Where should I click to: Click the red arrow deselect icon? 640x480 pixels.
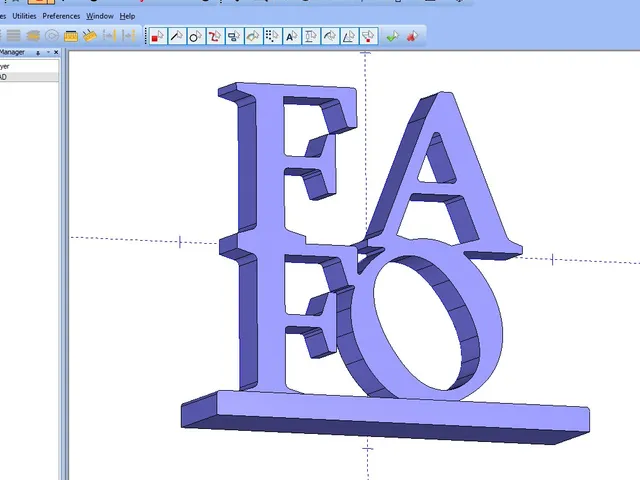coord(412,36)
